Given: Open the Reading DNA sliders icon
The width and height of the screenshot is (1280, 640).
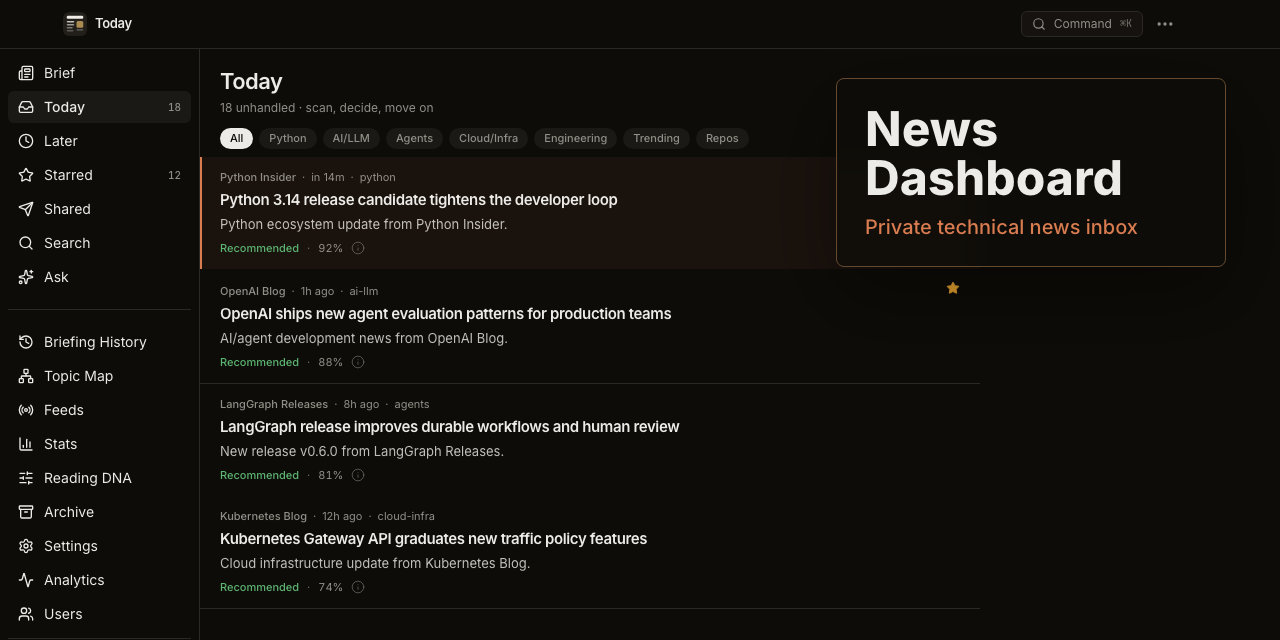Looking at the screenshot, I should [x=26, y=478].
